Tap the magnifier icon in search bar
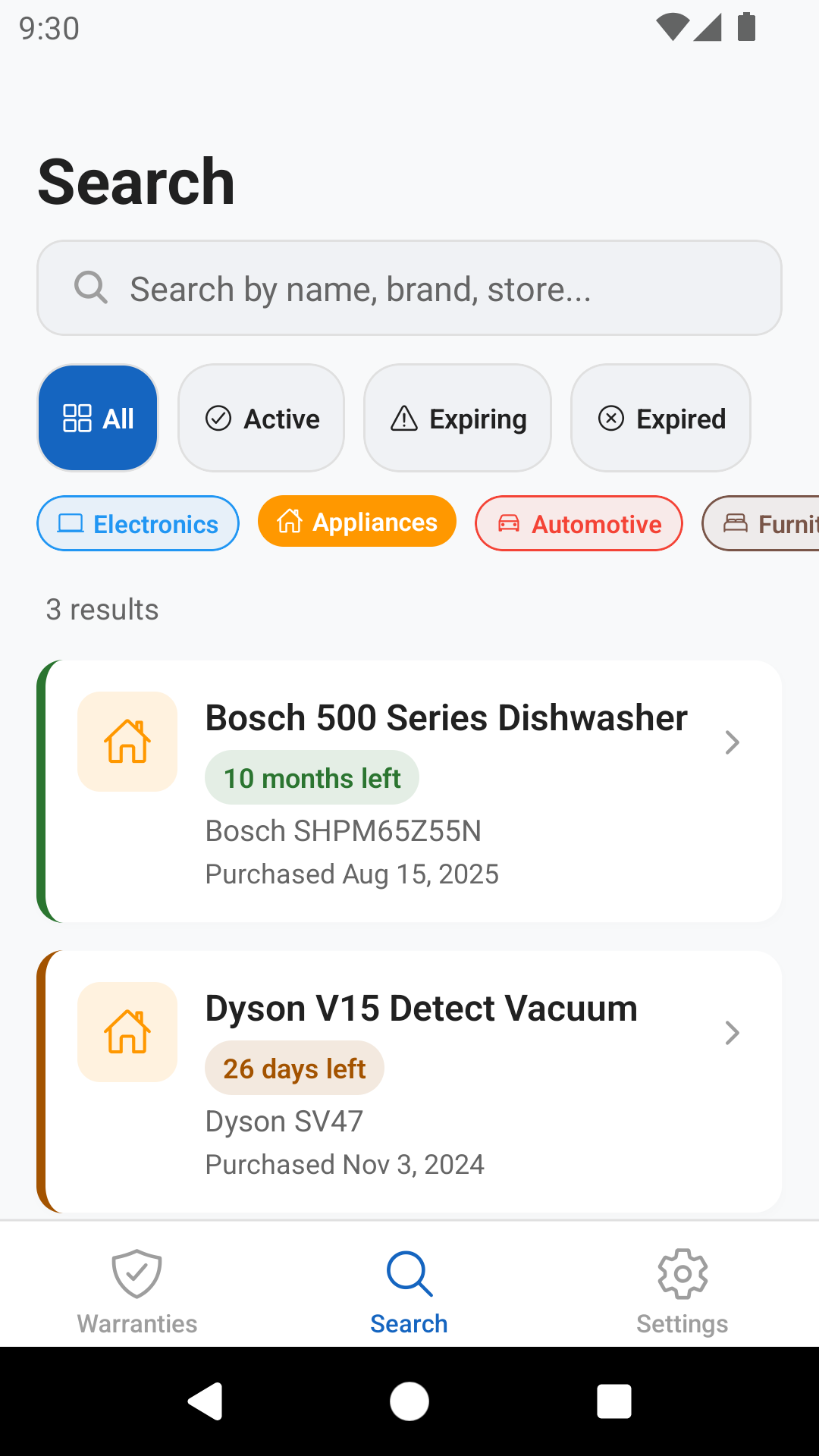Viewport: 819px width, 1456px height. click(91, 288)
